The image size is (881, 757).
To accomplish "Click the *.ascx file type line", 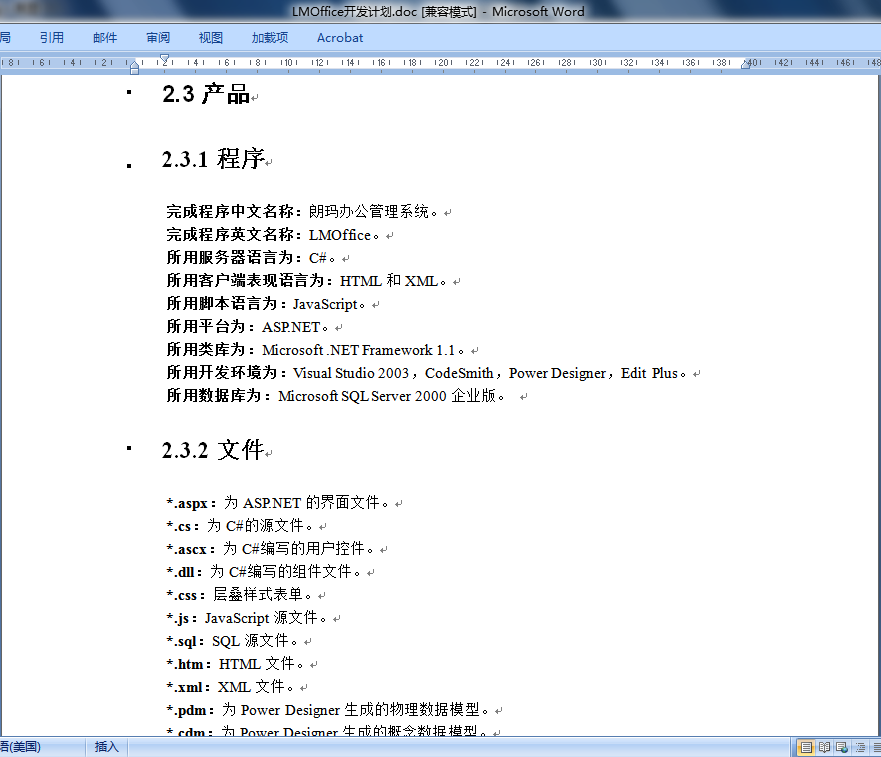I will coord(270,549).
